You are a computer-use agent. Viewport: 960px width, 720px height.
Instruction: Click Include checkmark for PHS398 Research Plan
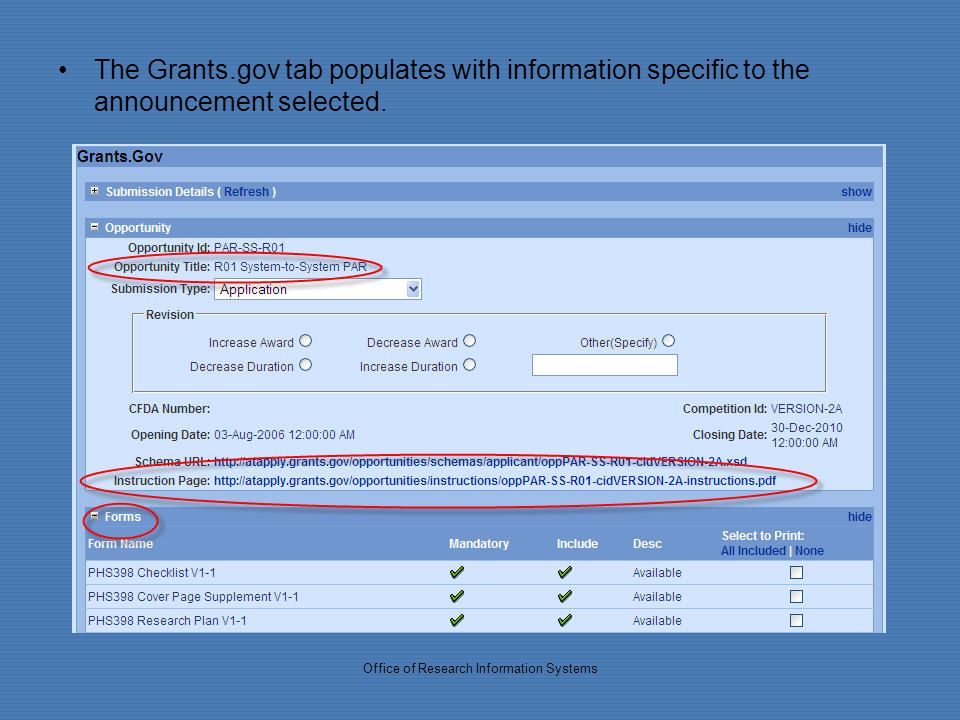[x=565, y=620]
